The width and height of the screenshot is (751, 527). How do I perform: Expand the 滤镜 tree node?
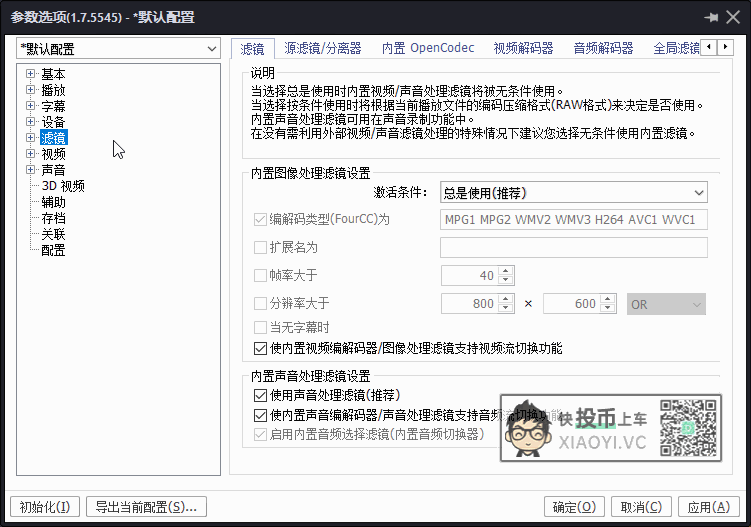click(31, 137)
